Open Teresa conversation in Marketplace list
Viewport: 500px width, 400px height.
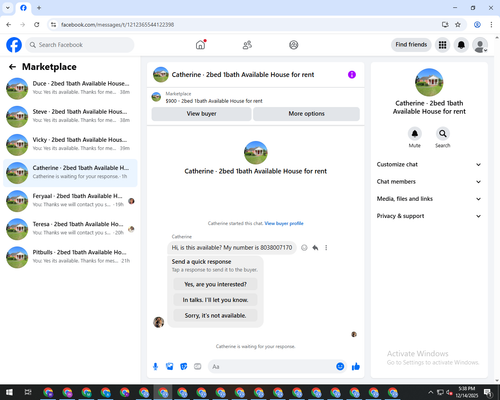click(x=70, y=229)
